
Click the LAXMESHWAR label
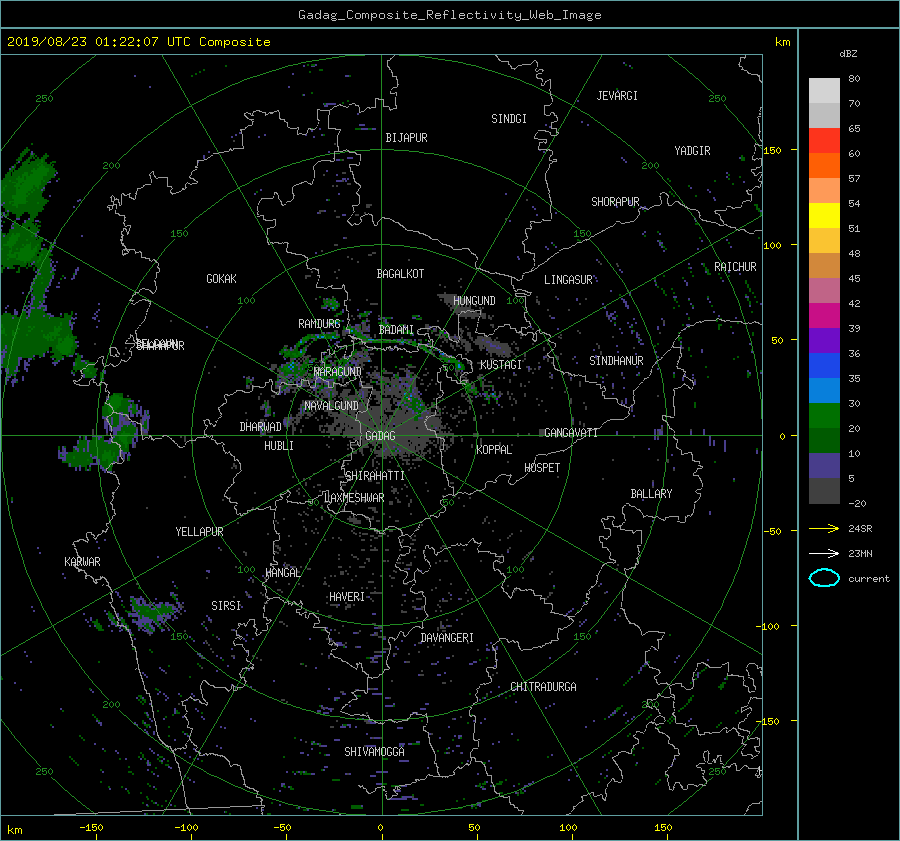tap(354, 498)
